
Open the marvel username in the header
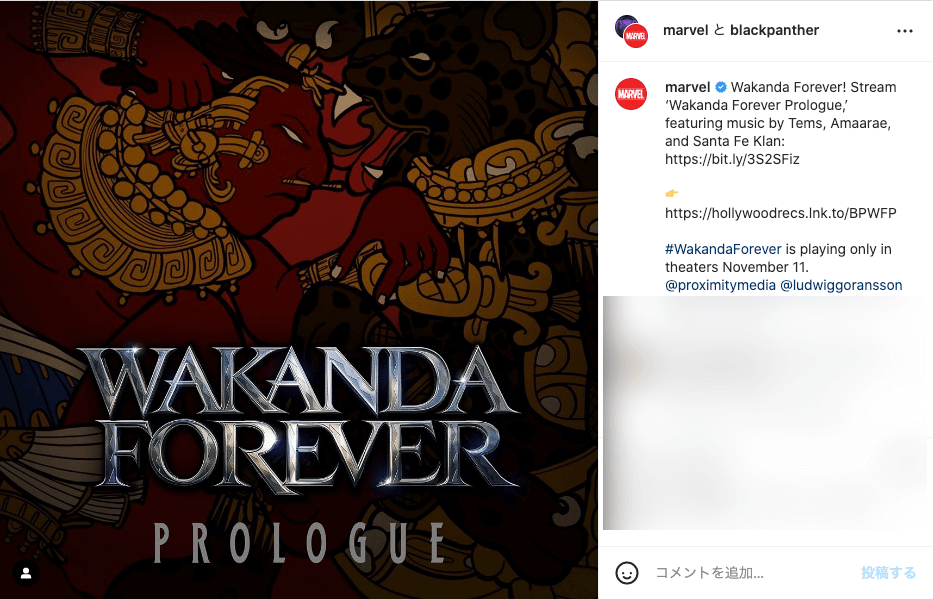[685, 30]
